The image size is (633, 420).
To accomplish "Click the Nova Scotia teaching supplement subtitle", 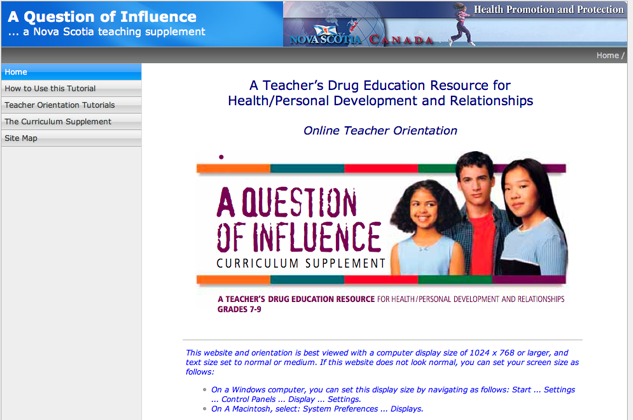I will click(106, 32).
